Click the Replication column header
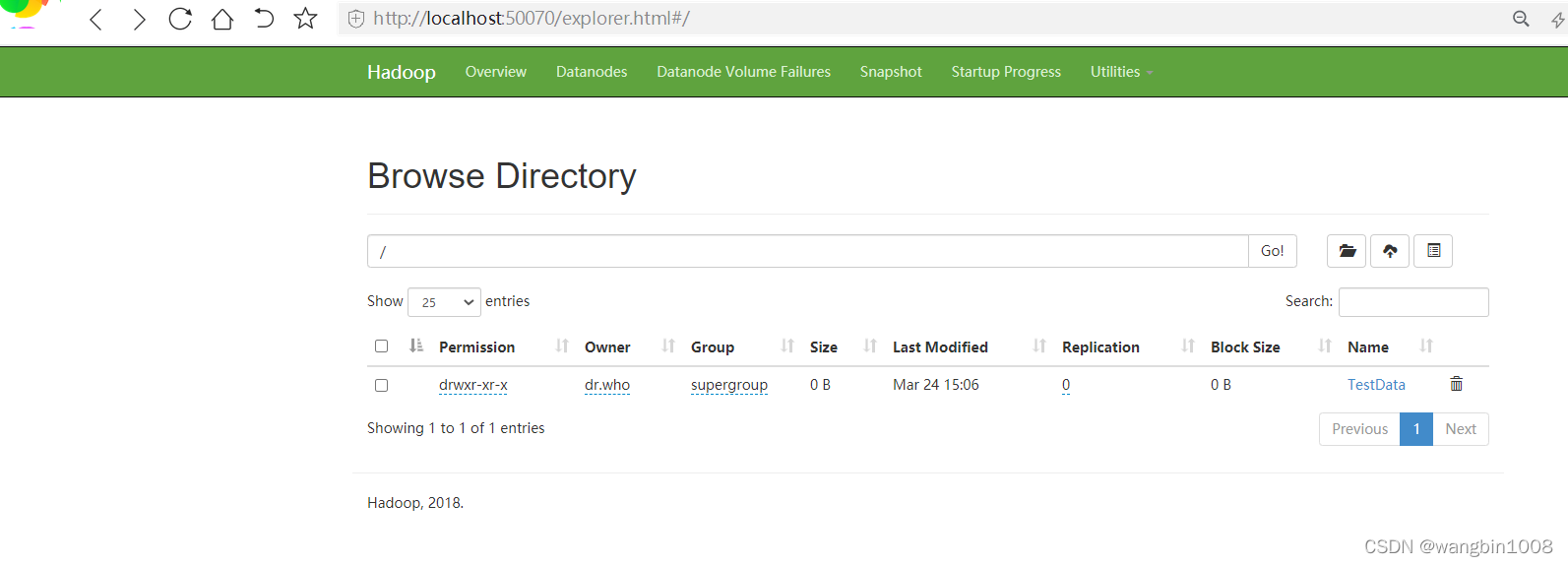The height and width of the screenshot is (566, 1568). (1100, 347)
